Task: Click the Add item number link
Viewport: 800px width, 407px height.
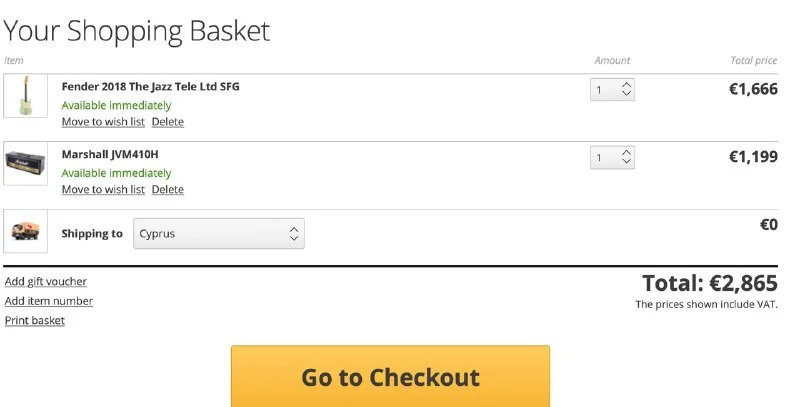Action: click(x=49, y=301)
